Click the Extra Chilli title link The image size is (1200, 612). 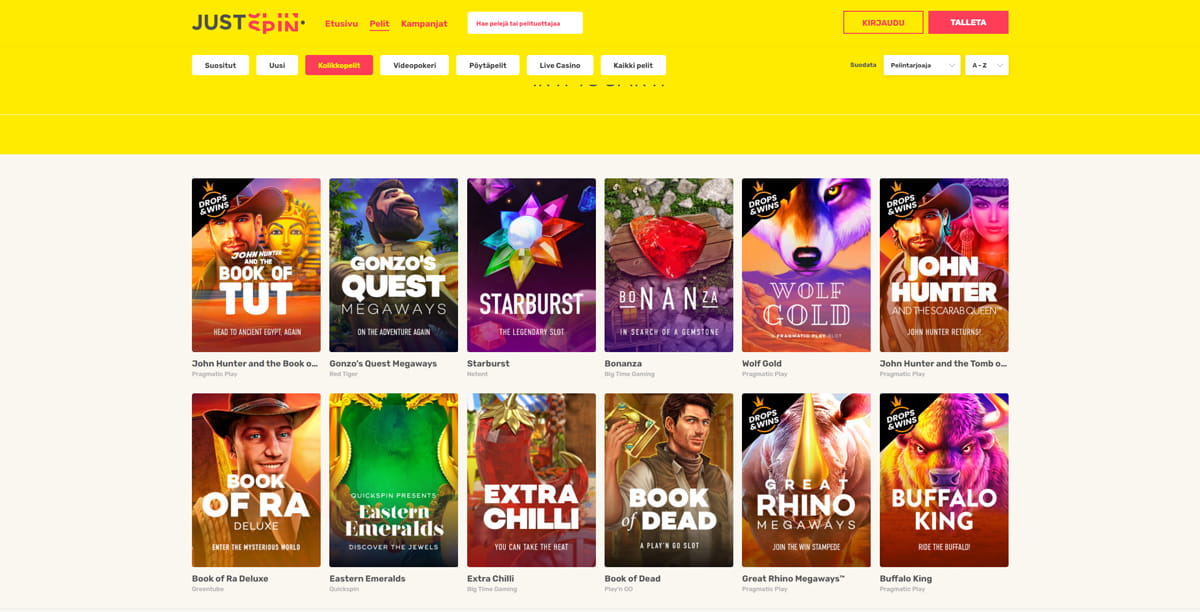[x=490, y=578]
